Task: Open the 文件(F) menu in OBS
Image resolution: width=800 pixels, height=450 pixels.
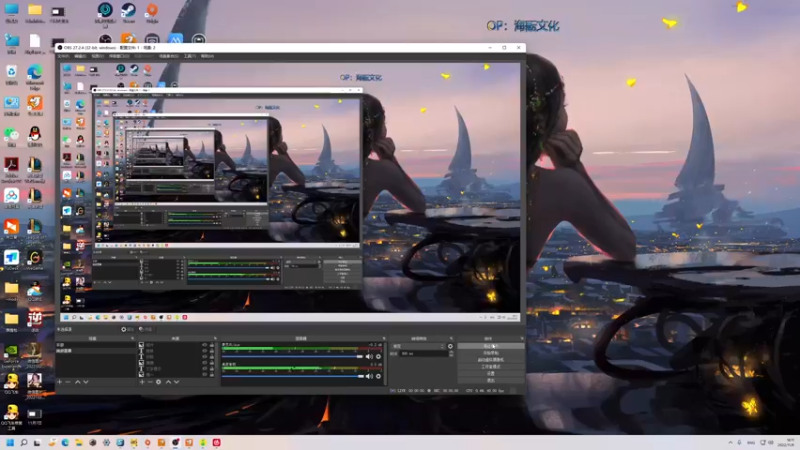Action: [63, 56]
